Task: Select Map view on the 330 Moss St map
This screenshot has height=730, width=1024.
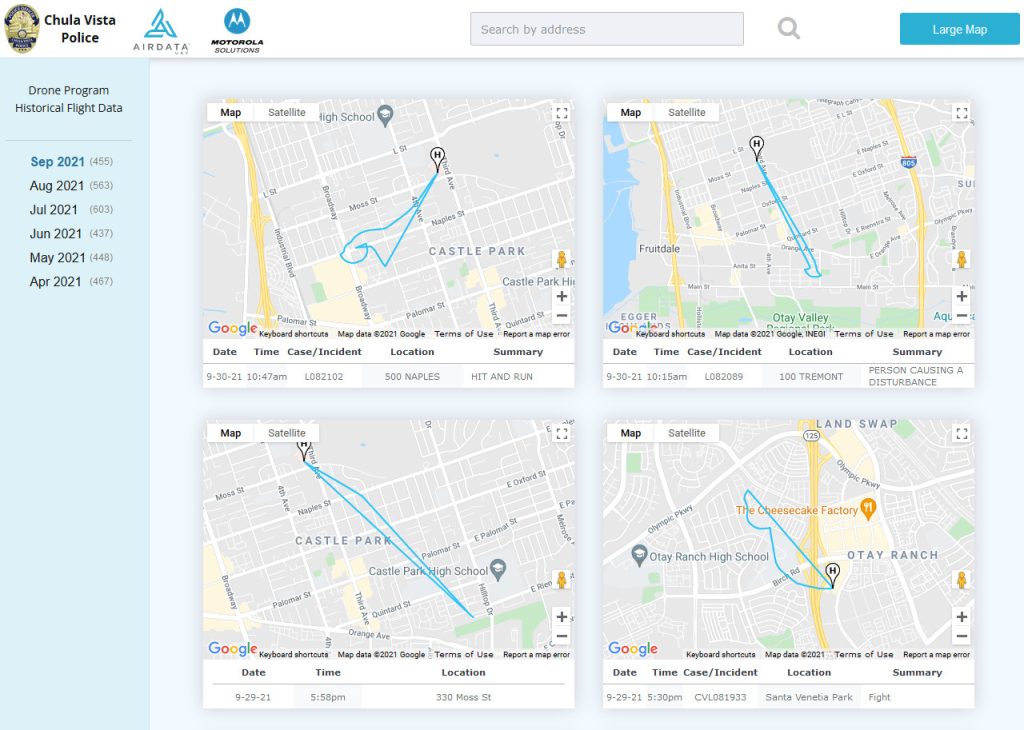Action: tap(231, 434)
